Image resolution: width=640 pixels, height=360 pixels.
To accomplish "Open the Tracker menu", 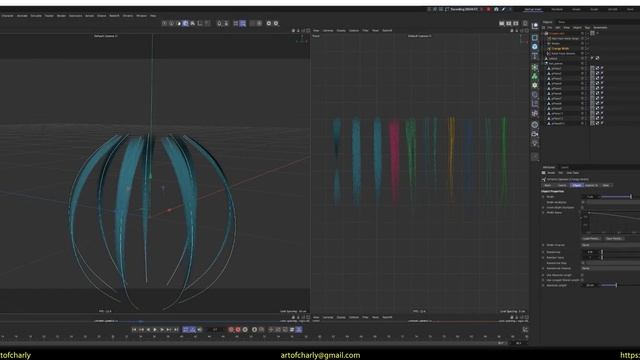I will coord(49,16).
